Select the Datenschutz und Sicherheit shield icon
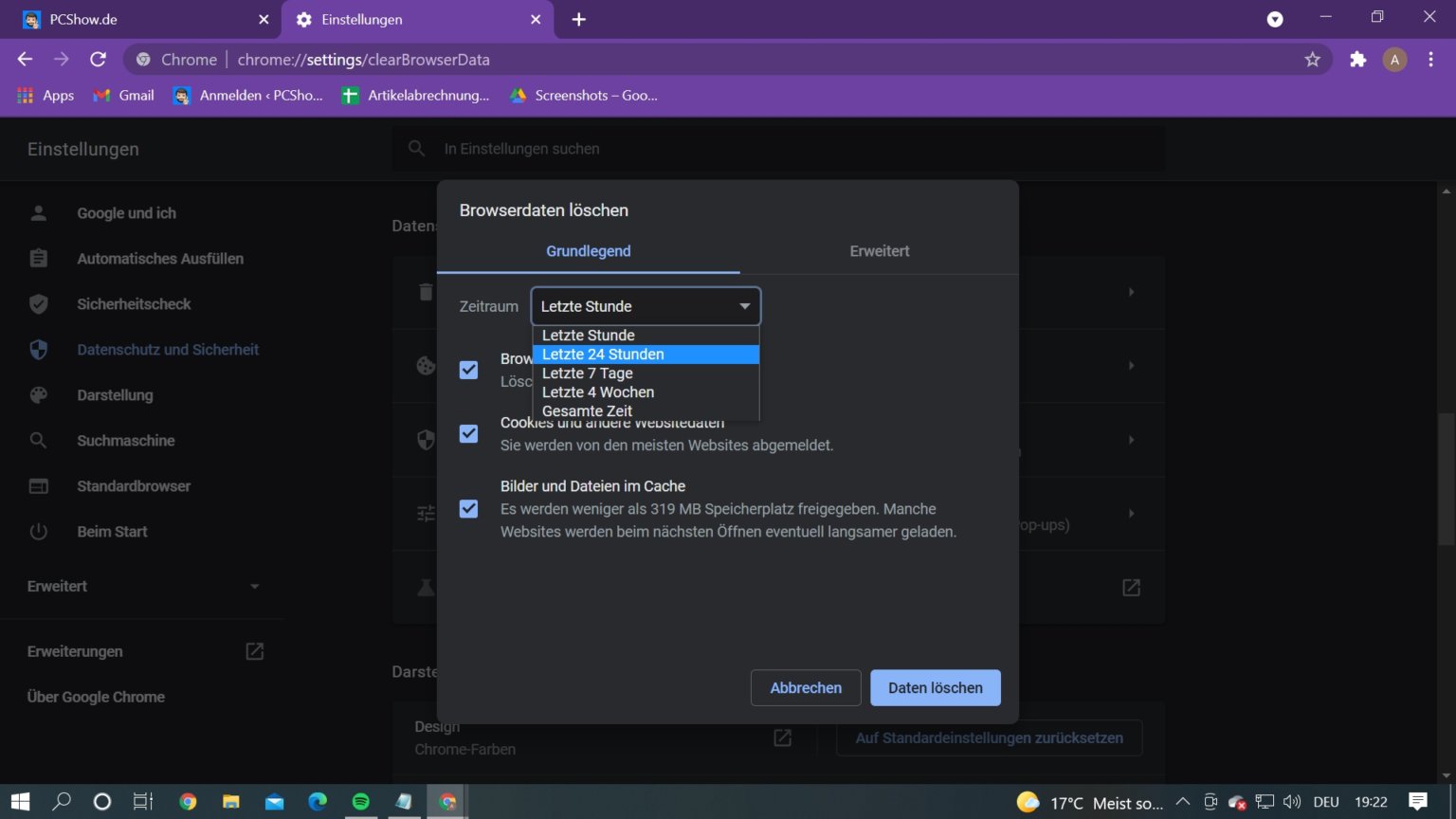The image size is (1456, 819). point(38,349)
